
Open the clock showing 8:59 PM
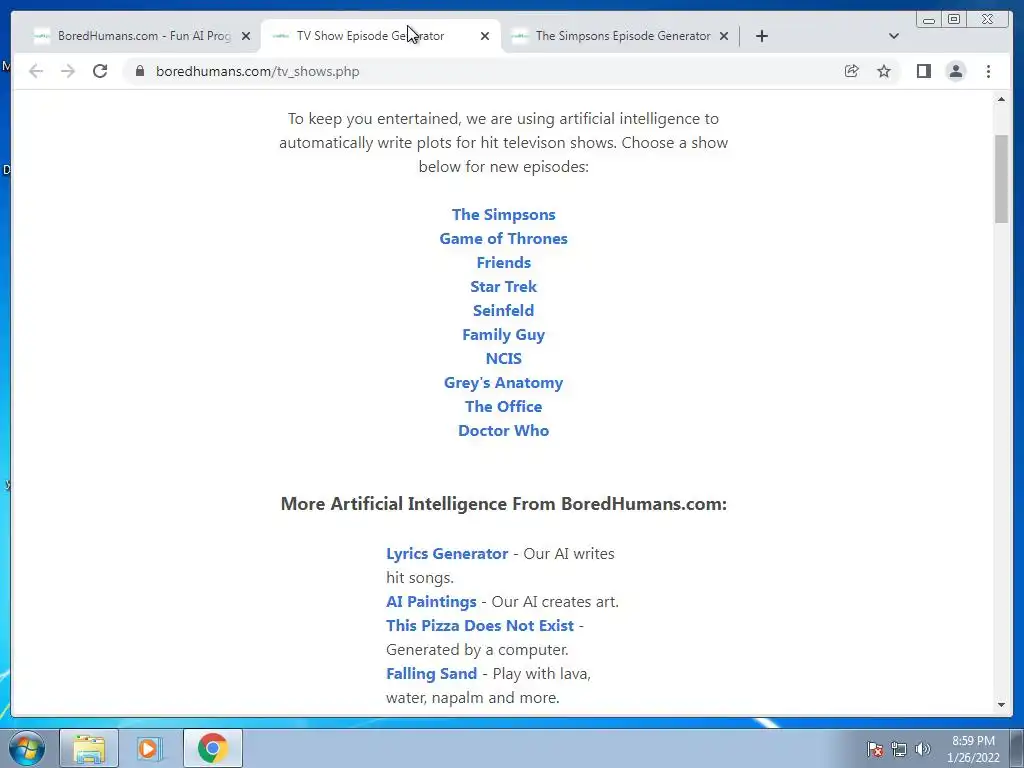click(x=973, y=749)
